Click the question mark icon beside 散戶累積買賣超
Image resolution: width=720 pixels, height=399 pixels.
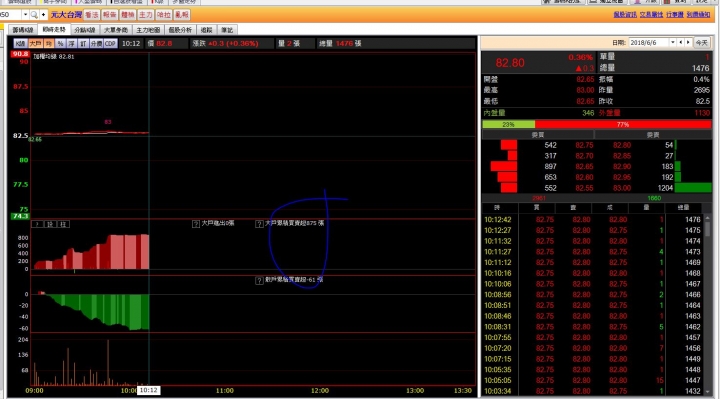pos(259,280)
